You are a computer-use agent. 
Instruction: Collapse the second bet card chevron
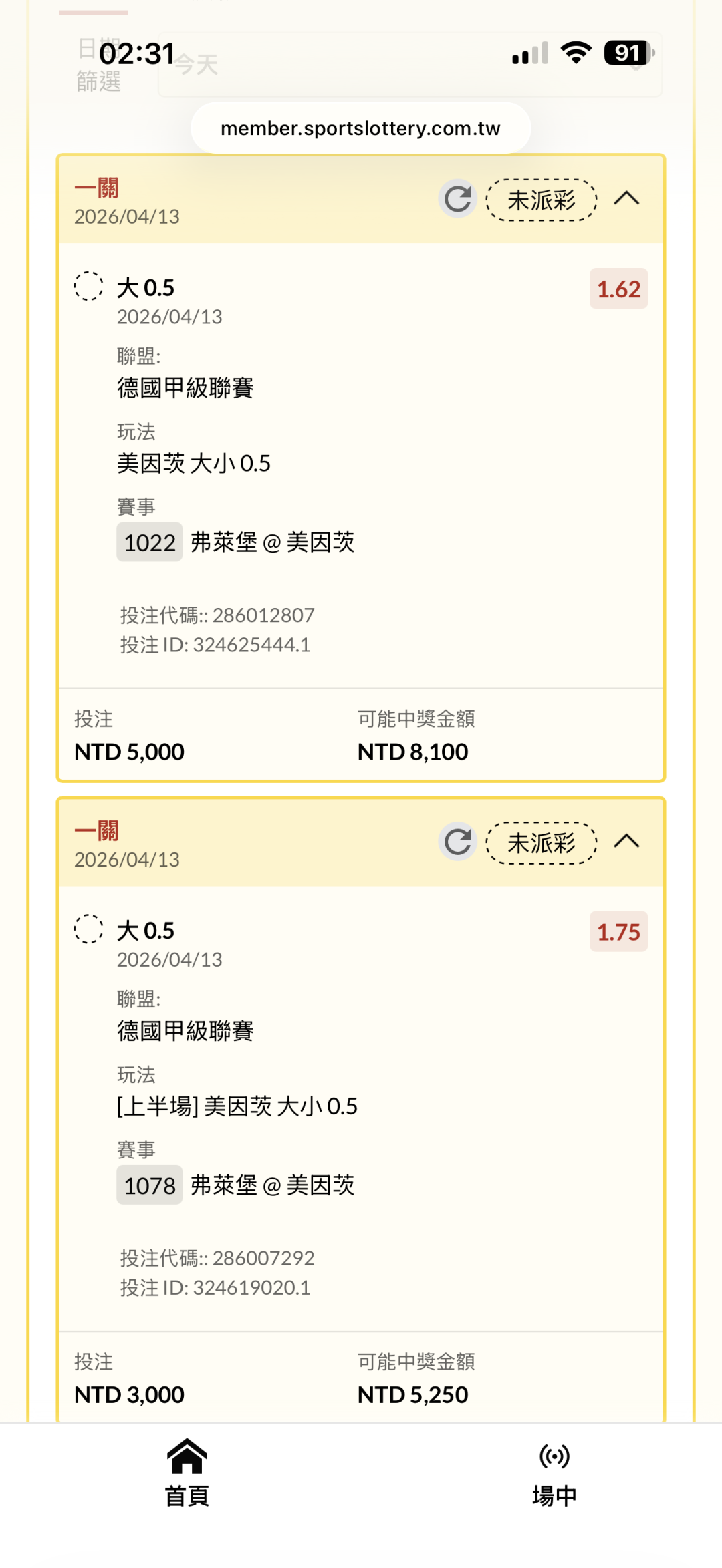tap(626, 841)
